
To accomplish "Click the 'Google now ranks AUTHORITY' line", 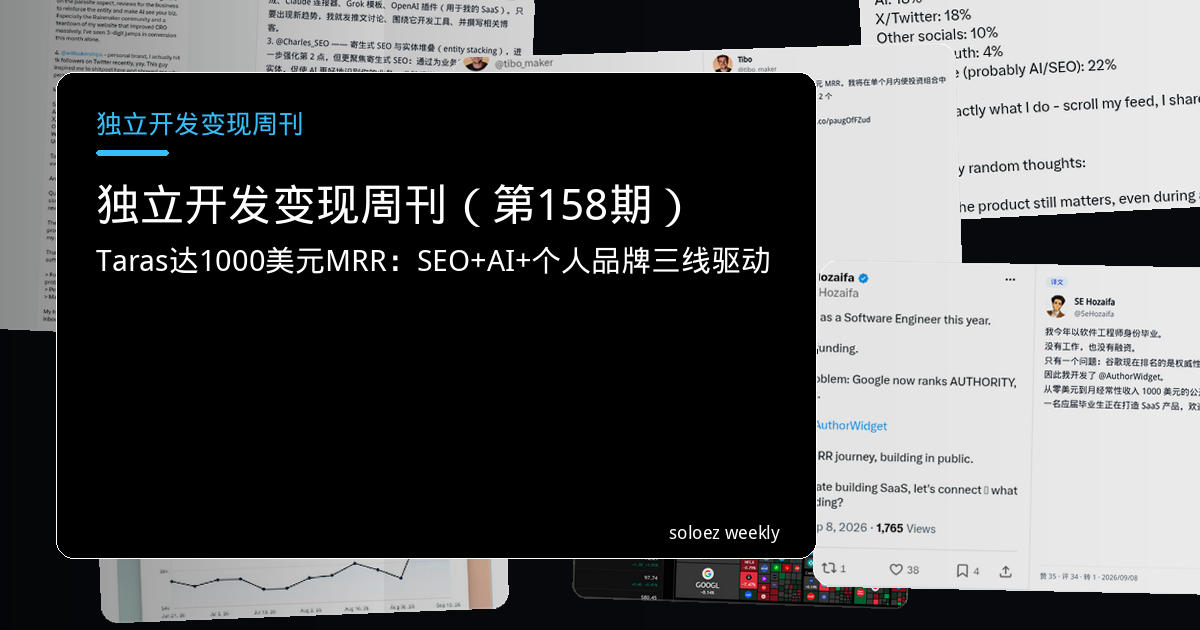I will (x=917, y=381).
